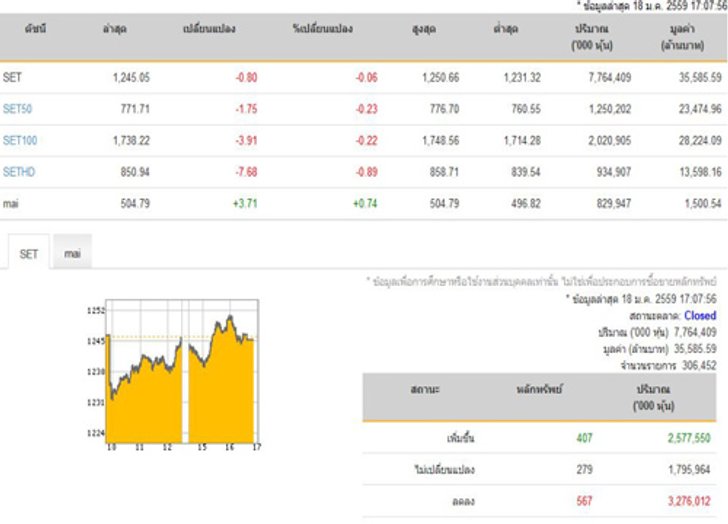The width and height of the screenshot is (728, 524).
Task: Open the SET50 index link
Action: coord(17,109)
